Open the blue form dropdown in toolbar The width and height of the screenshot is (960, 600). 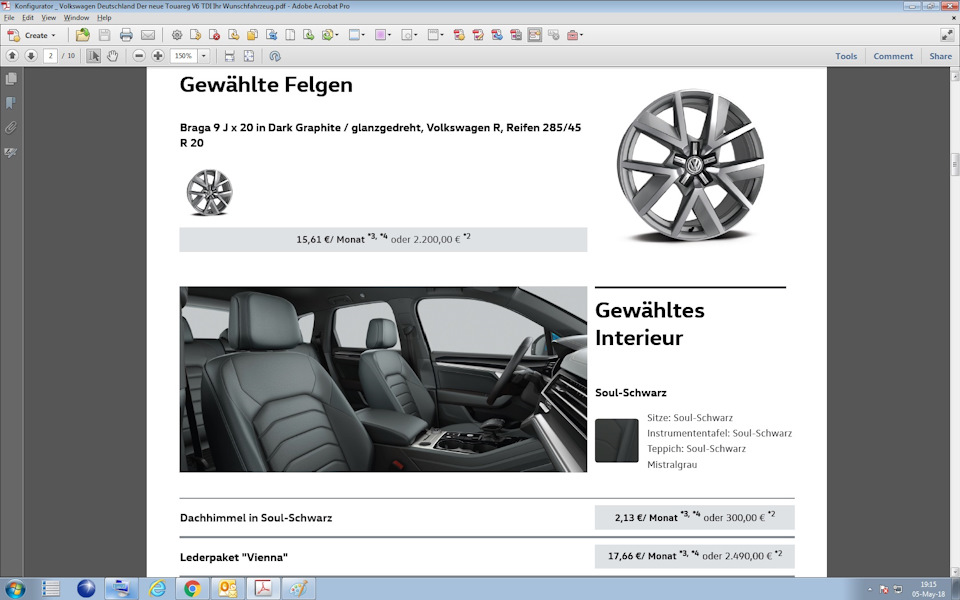coord(356,35)
